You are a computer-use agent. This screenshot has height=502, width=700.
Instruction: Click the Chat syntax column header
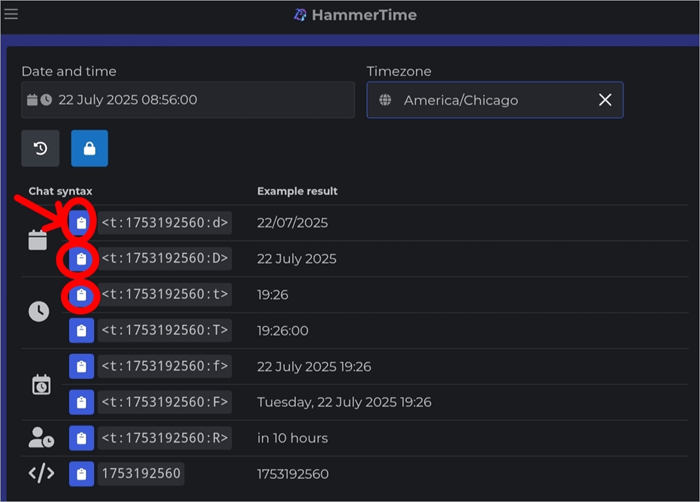[60, 191]
